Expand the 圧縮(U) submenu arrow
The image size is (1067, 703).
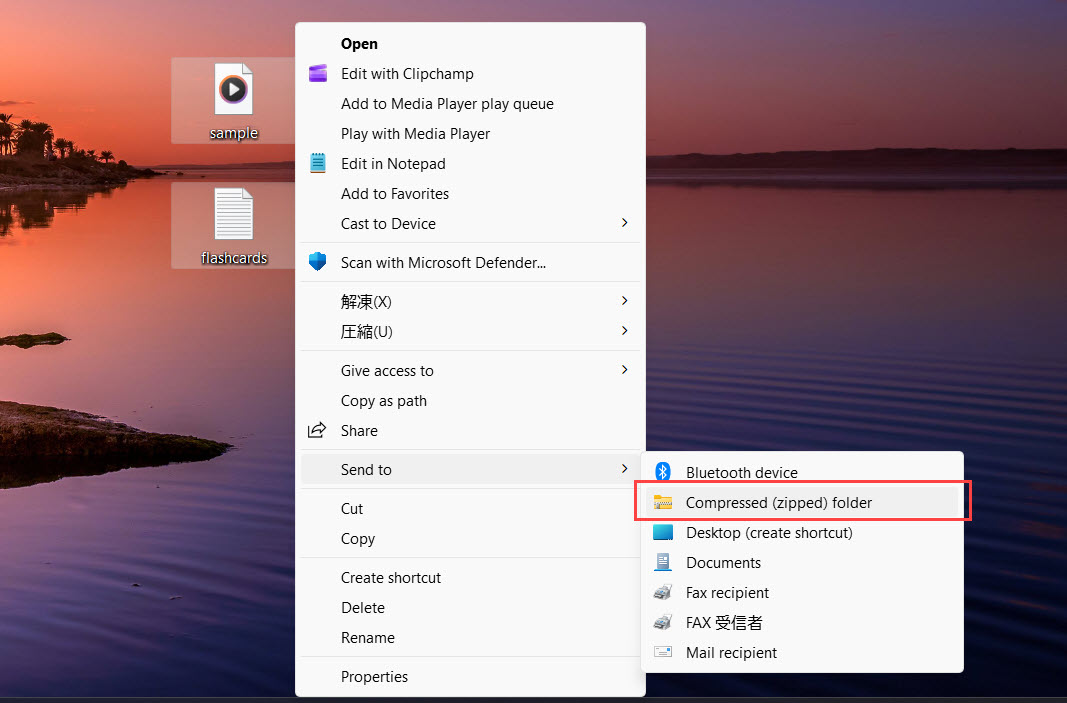pos(624,331)
